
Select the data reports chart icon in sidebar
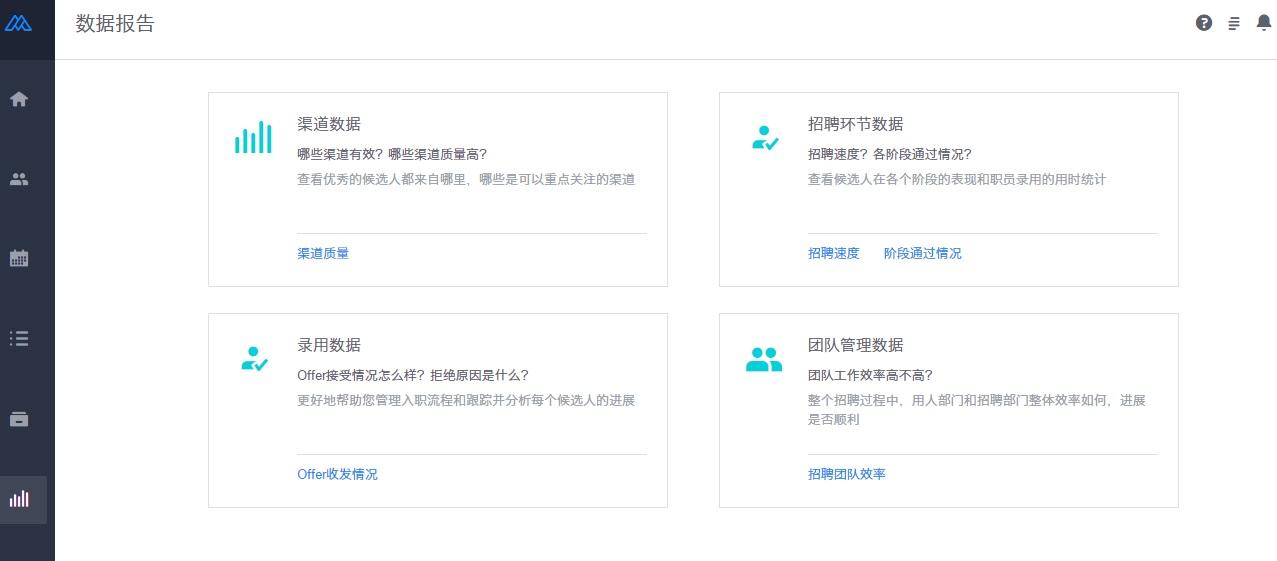[19, 499]
